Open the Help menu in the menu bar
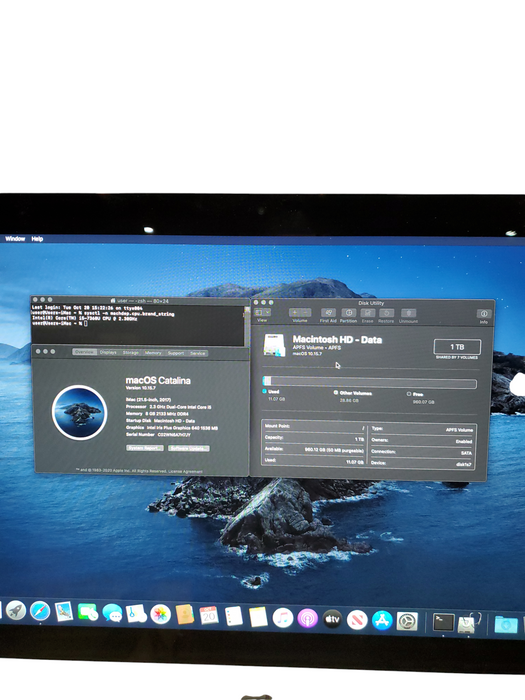 (37, 239)
